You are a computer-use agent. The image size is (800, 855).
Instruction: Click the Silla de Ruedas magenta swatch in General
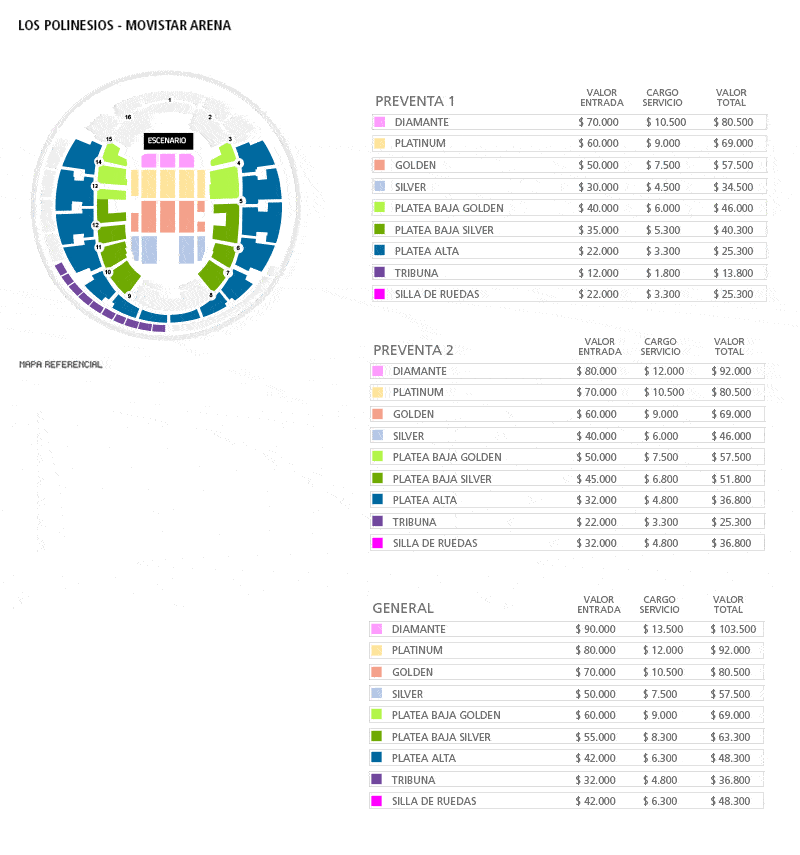376,800
